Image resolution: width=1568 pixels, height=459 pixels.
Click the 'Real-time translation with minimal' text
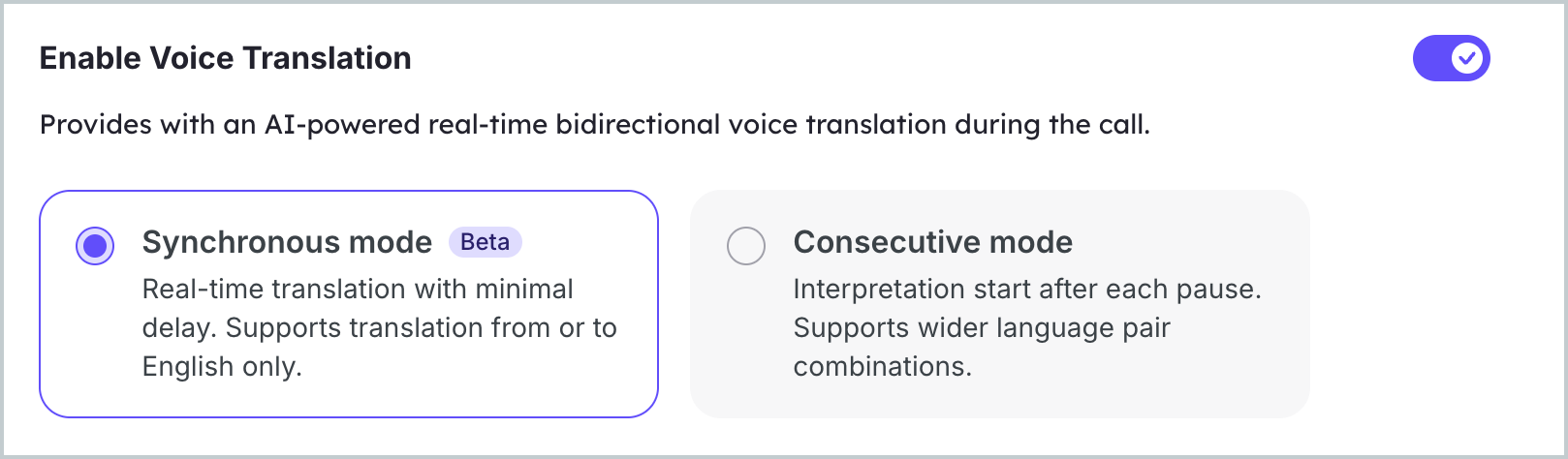pos(358,289)
